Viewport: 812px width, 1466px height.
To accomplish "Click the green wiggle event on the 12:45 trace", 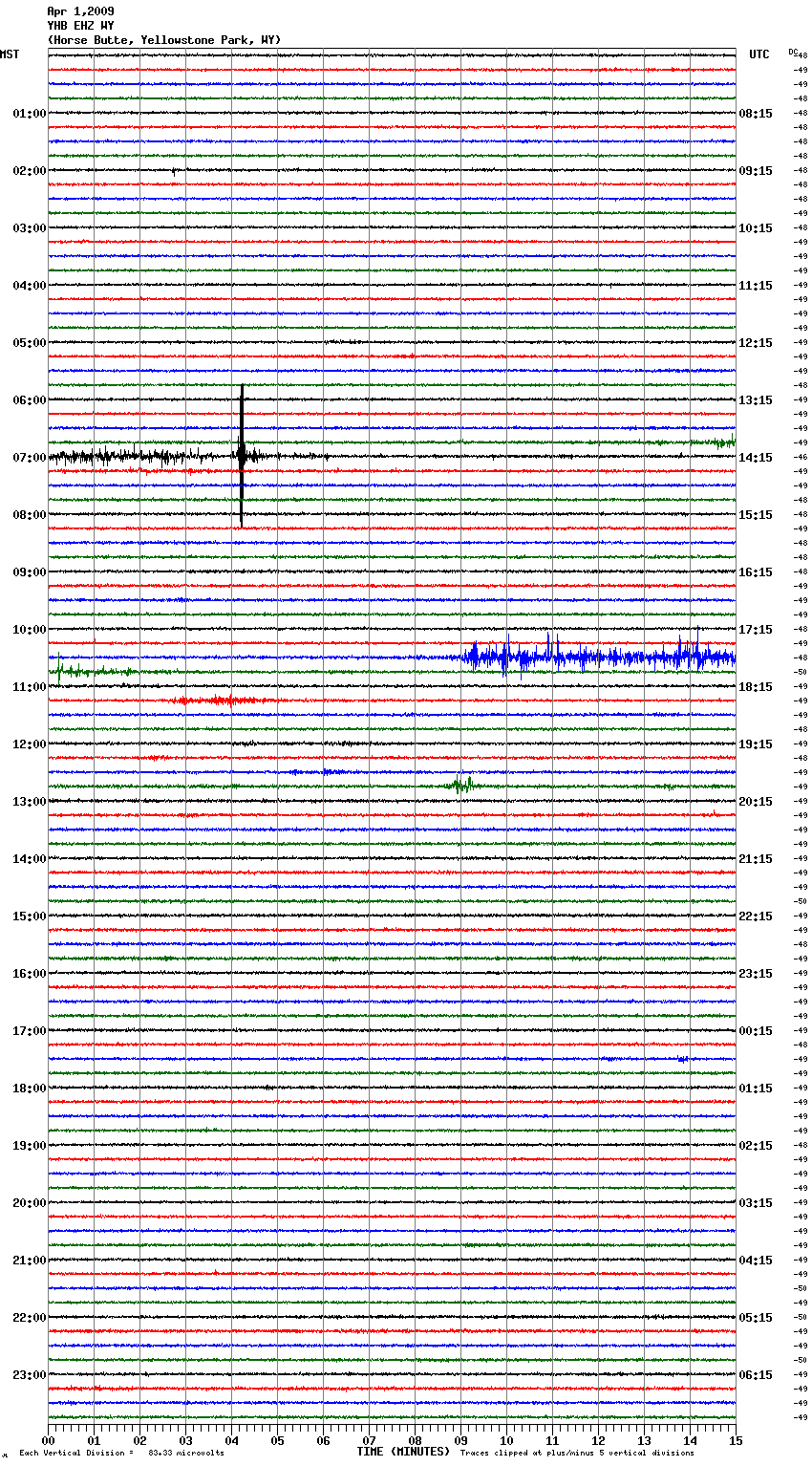I will [462, 785].
